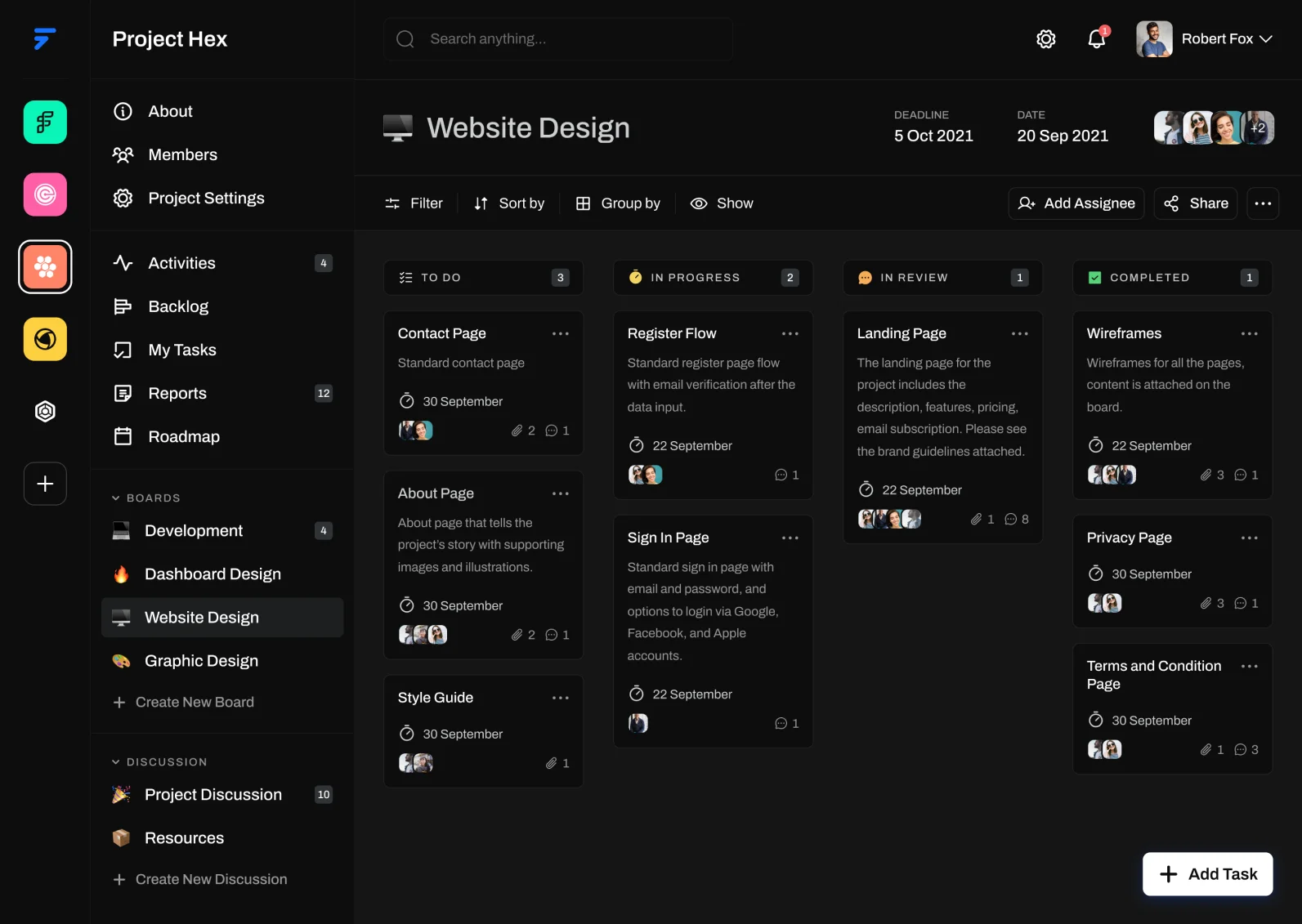Image resolution: width=1302 pixels, height=924 pixels.
Task: Open the more options menu beside Share
Action: pyautogui.click(x=1262, y=203)
